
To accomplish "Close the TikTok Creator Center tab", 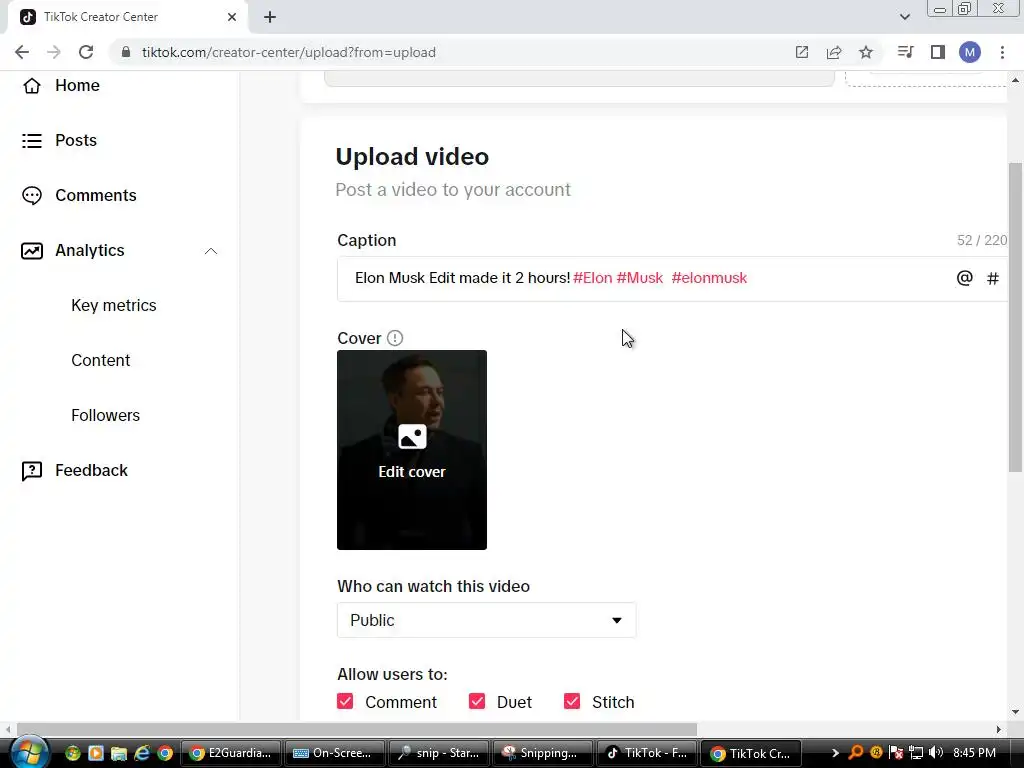I will coord(232,17).
